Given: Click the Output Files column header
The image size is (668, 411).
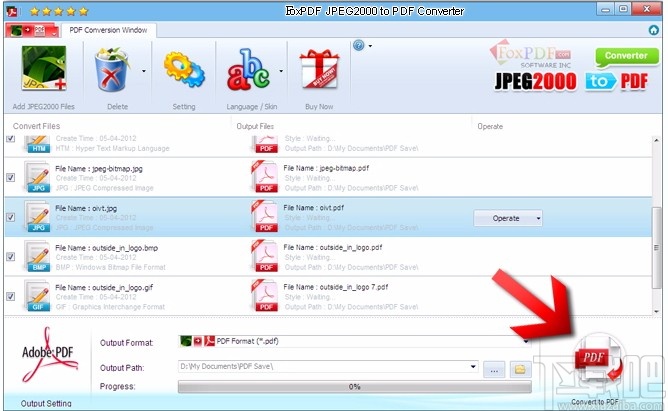Looking at the screenshot, I should coord(255,126).
